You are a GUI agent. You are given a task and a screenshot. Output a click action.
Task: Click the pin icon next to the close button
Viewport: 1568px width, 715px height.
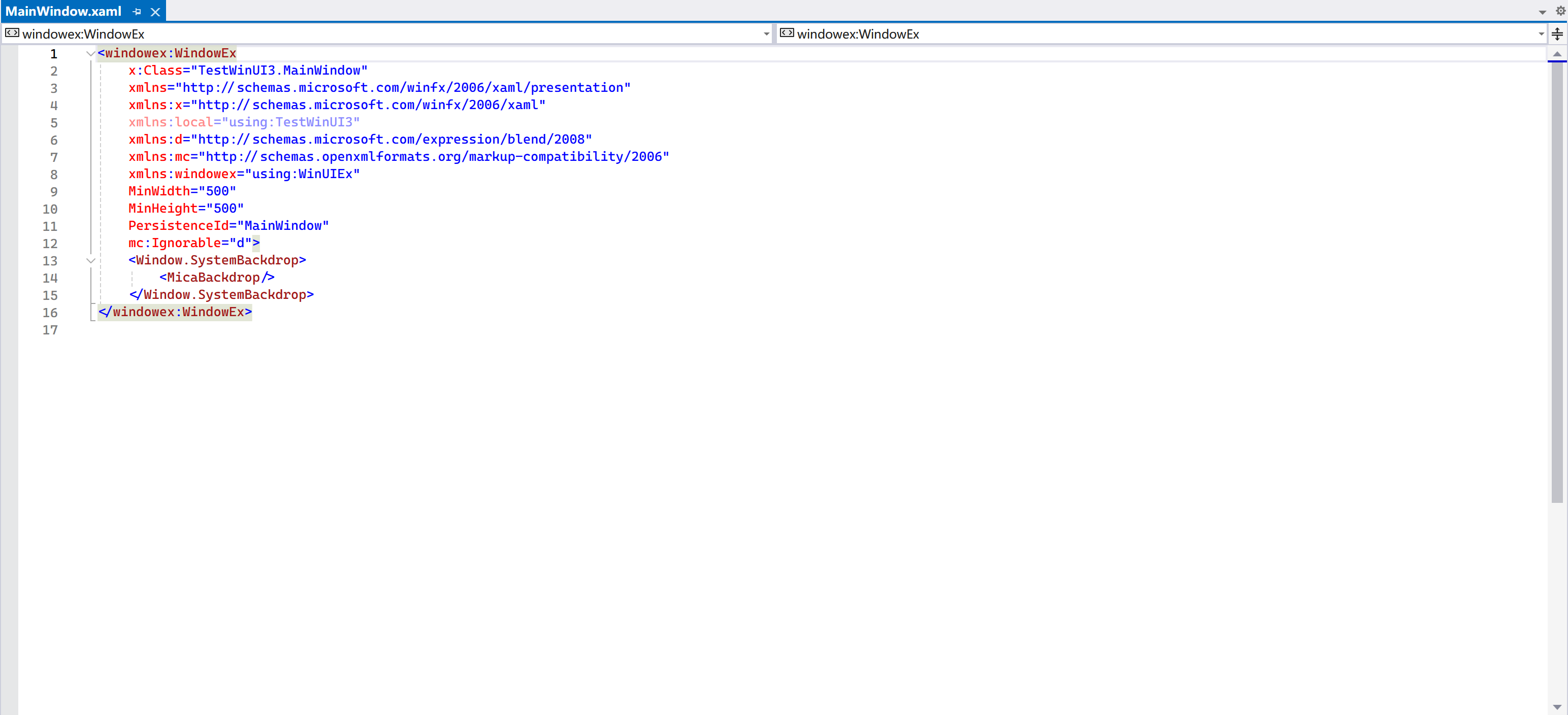(x=137, y=11)
